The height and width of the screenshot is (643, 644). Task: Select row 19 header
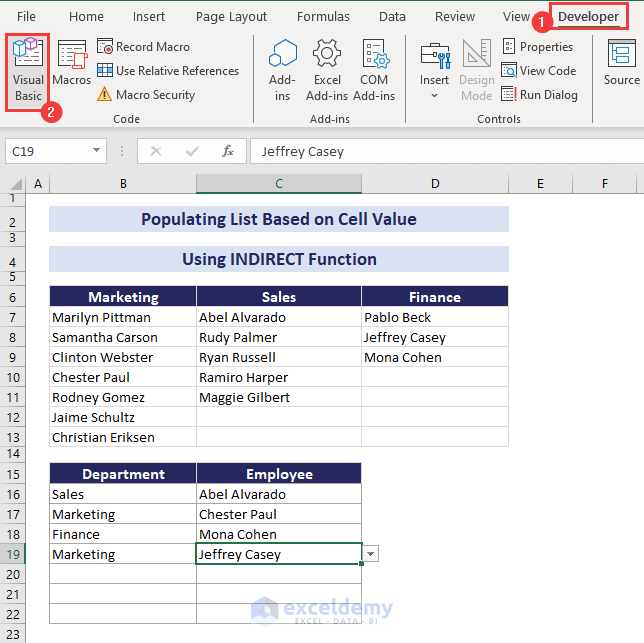[13, 554]
